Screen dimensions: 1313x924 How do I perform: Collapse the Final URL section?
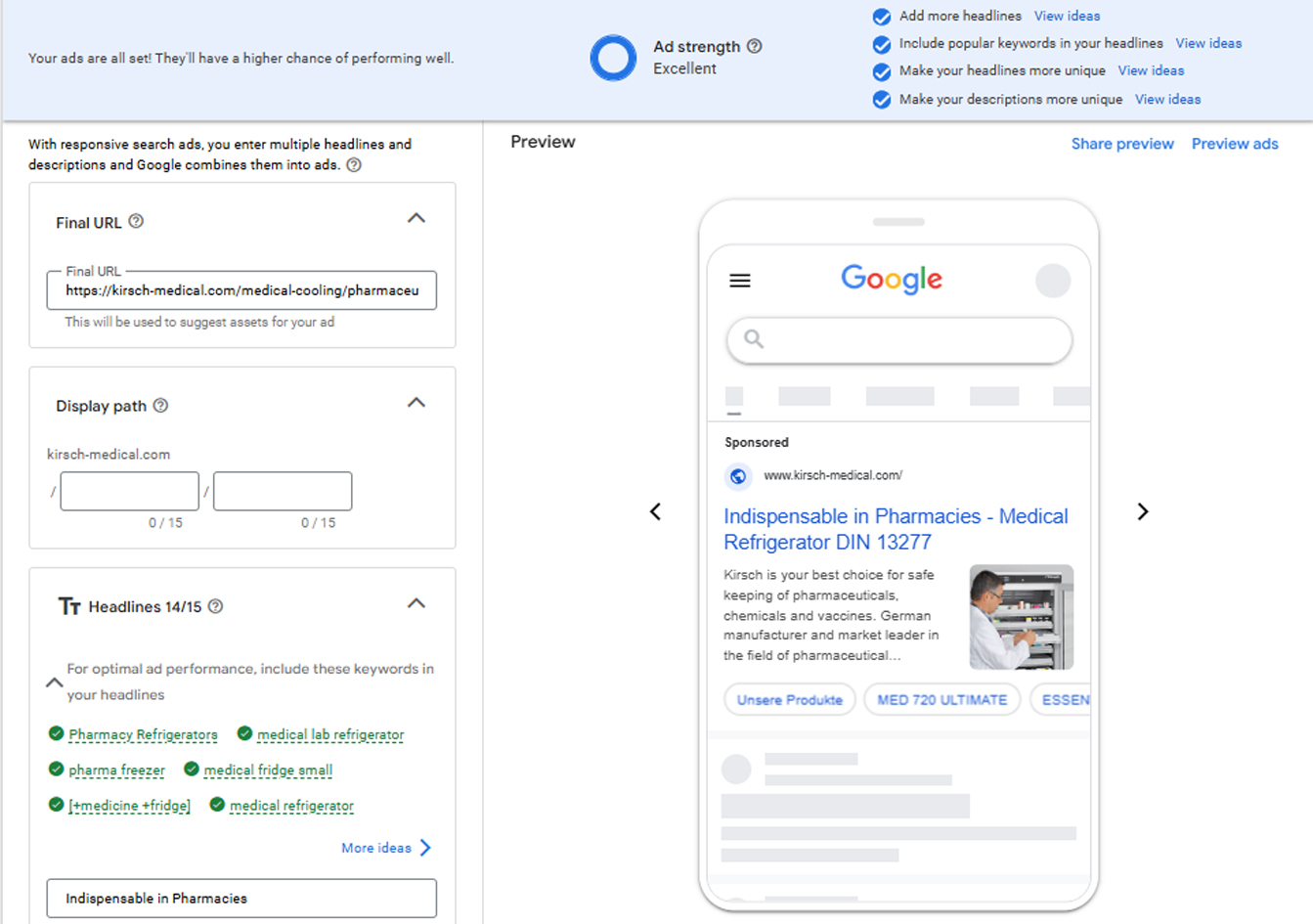tap(416, 219)
